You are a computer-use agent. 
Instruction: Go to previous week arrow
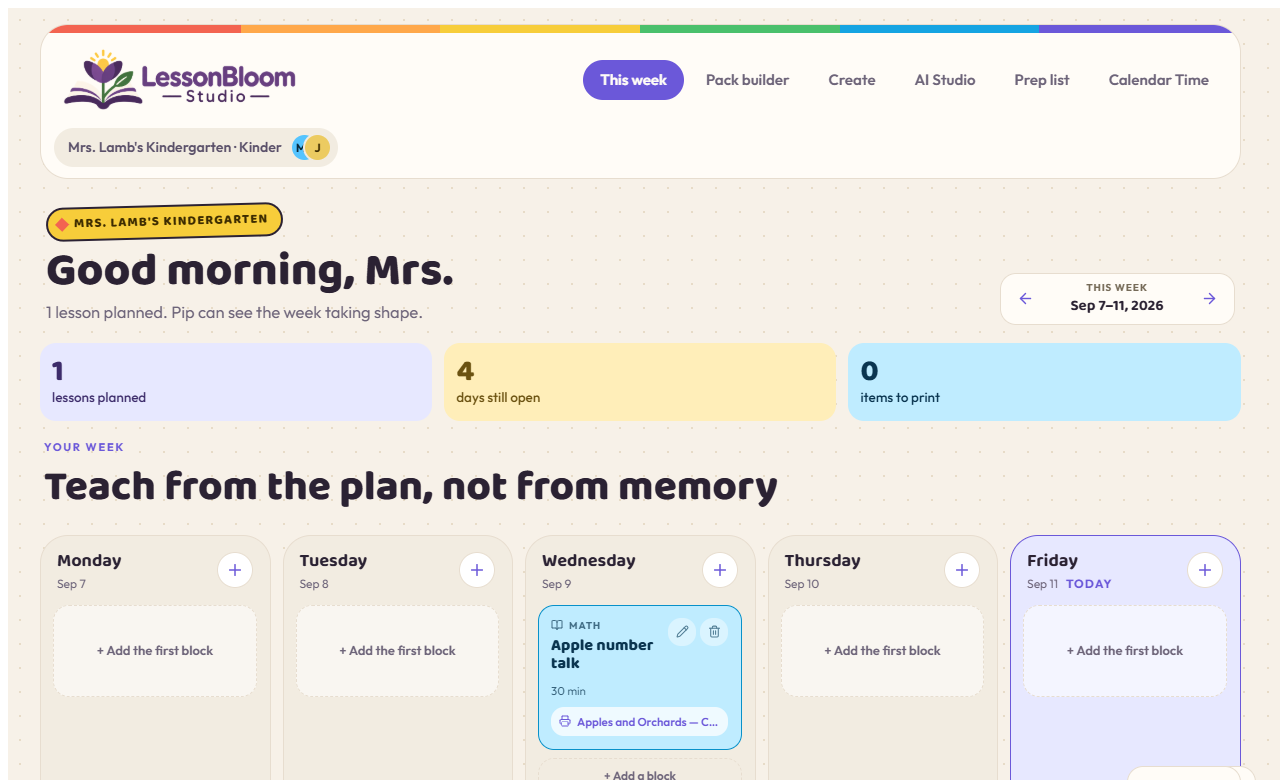click(1025, 299)
